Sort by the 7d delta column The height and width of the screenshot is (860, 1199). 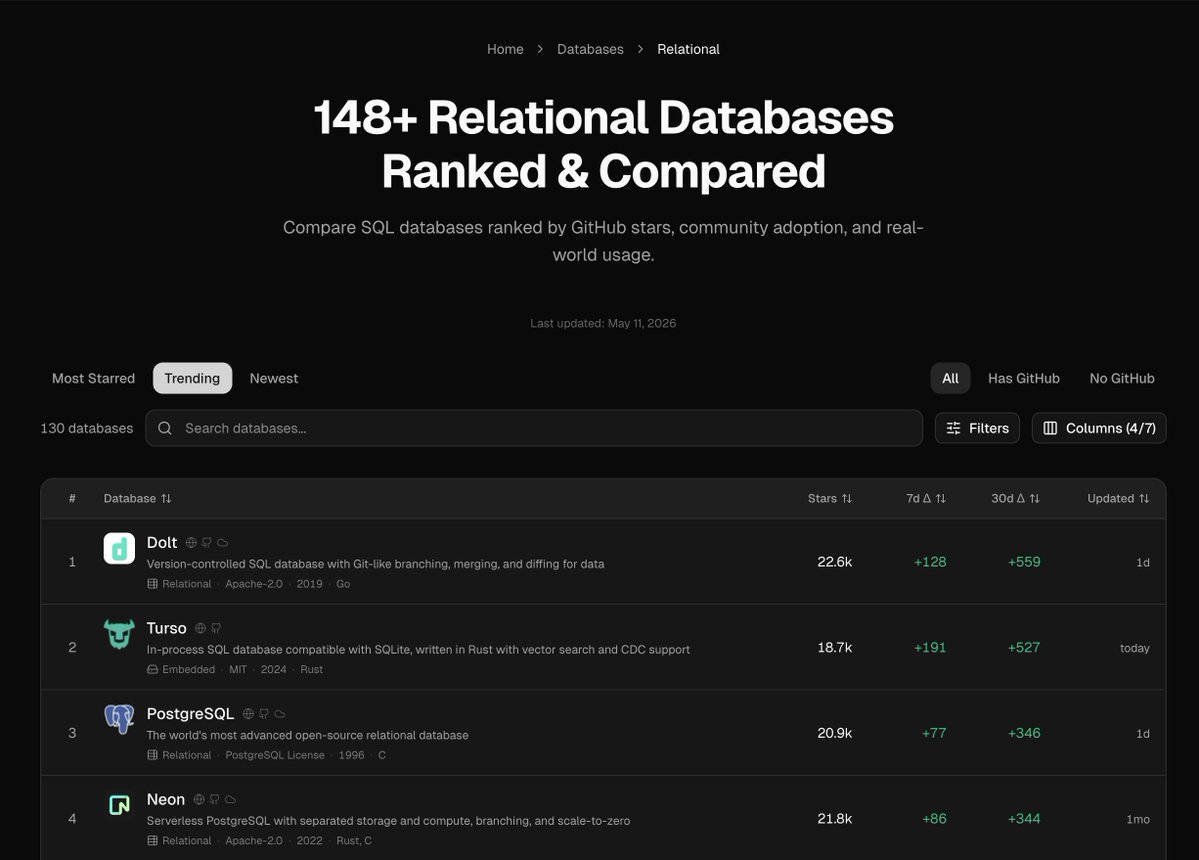[926, 498]
